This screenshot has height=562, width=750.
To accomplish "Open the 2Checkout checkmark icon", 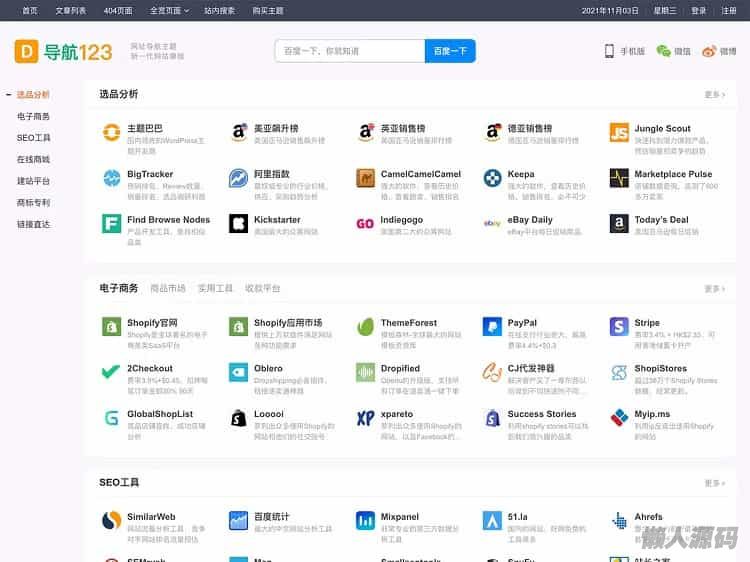I will coord(111,372).
